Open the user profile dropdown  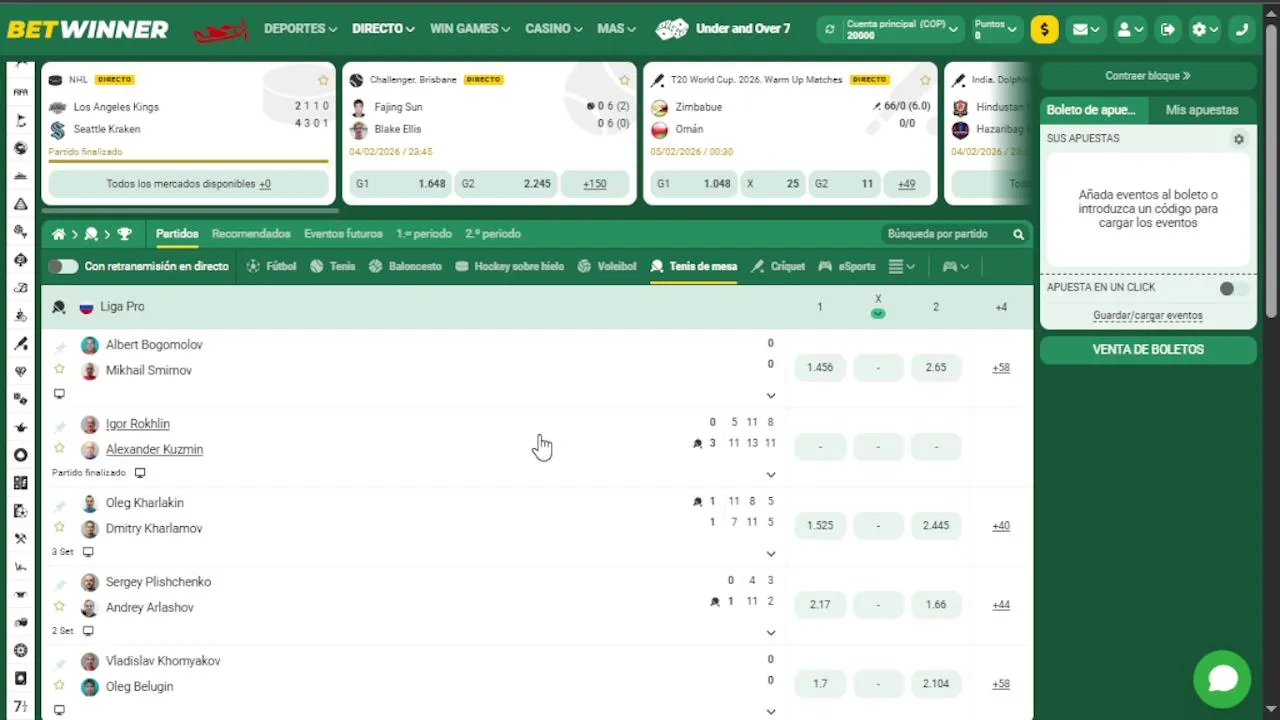pyautogui.click(x=1131, y=29)
